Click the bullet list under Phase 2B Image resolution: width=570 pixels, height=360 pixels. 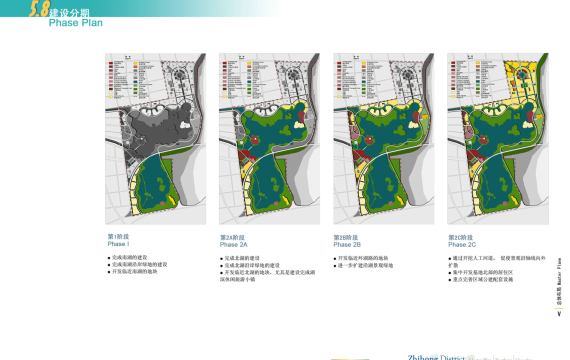tap(363, 262)
